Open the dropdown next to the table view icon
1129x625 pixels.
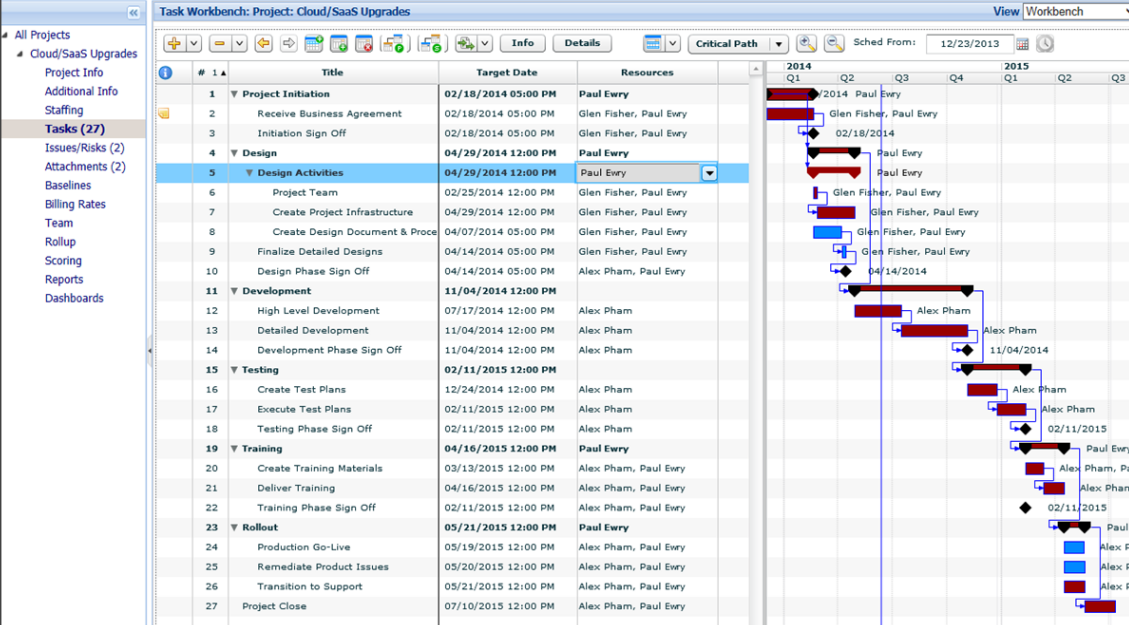673,43
